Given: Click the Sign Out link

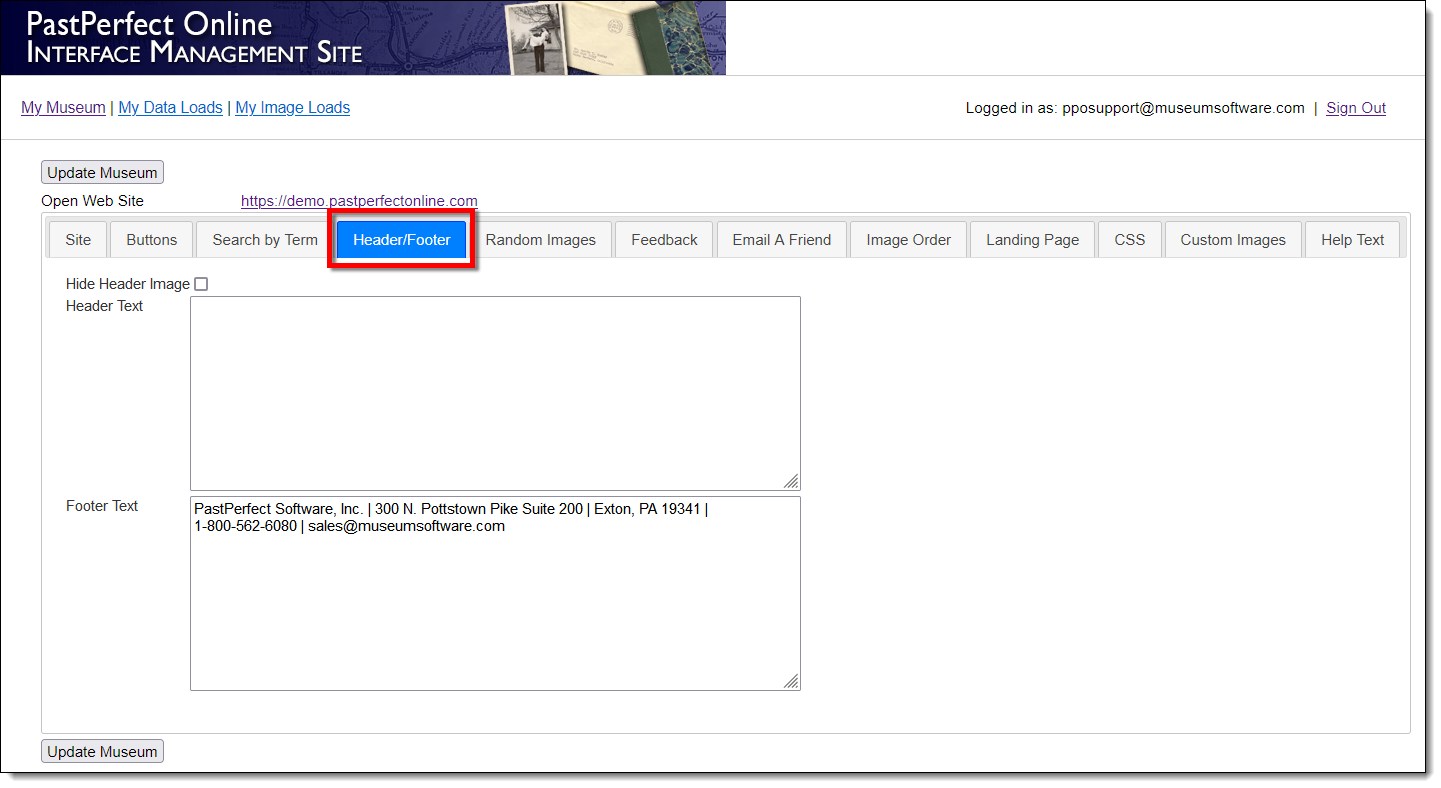Looking at the screenshot, I should [x=1355, y=108].
